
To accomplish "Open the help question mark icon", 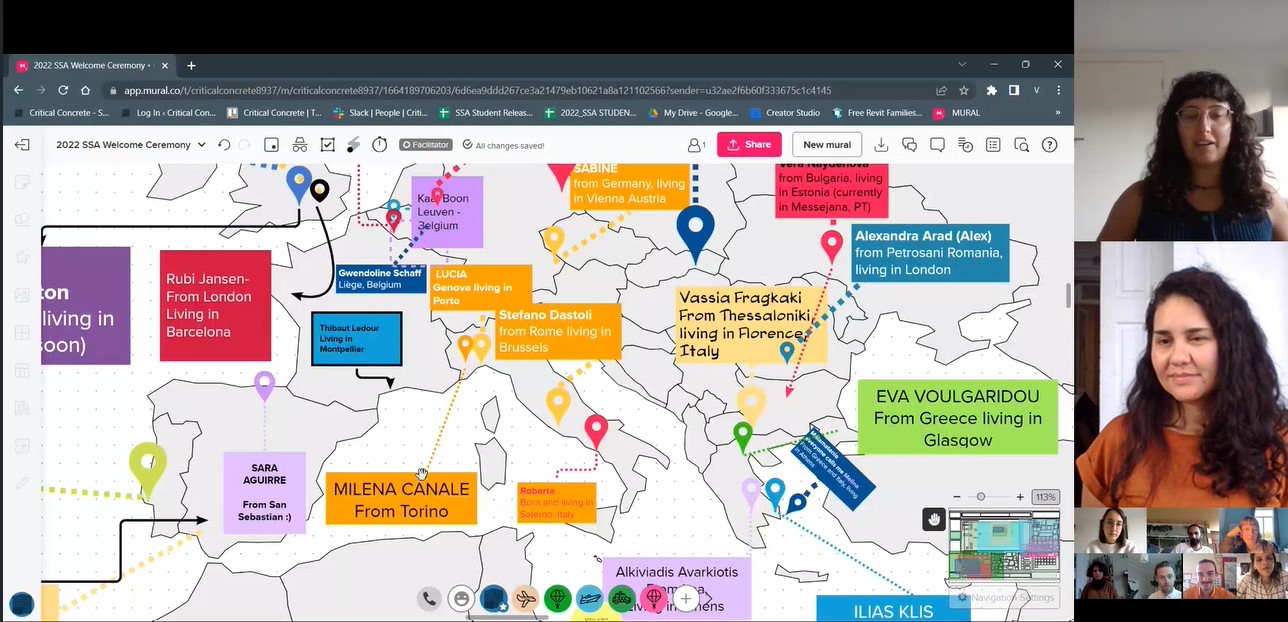I will click(x=1049, y=145).
